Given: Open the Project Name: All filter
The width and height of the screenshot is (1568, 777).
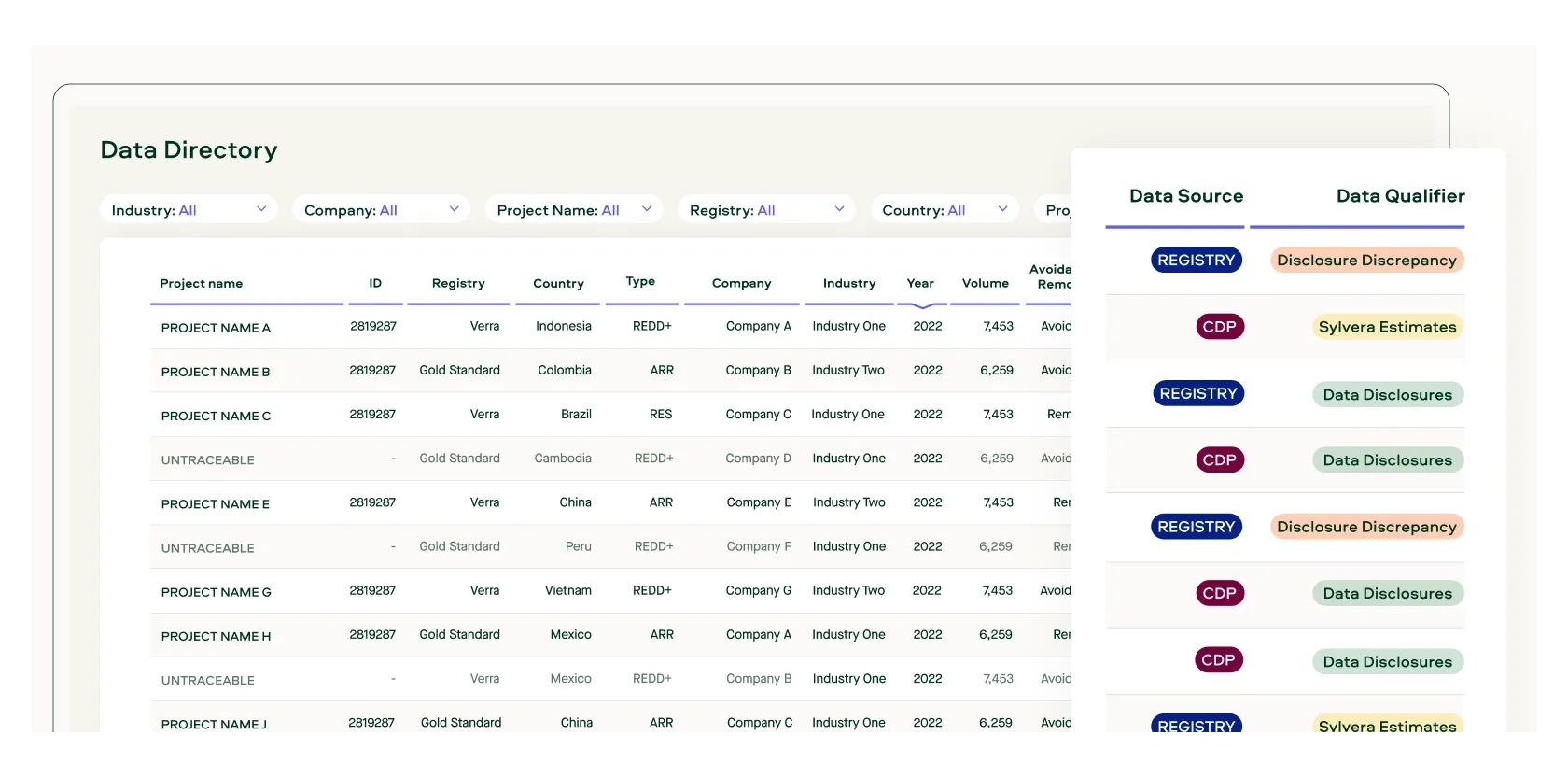Looking at the screenshot, I should pyautogui.click(x=574, y=209).
